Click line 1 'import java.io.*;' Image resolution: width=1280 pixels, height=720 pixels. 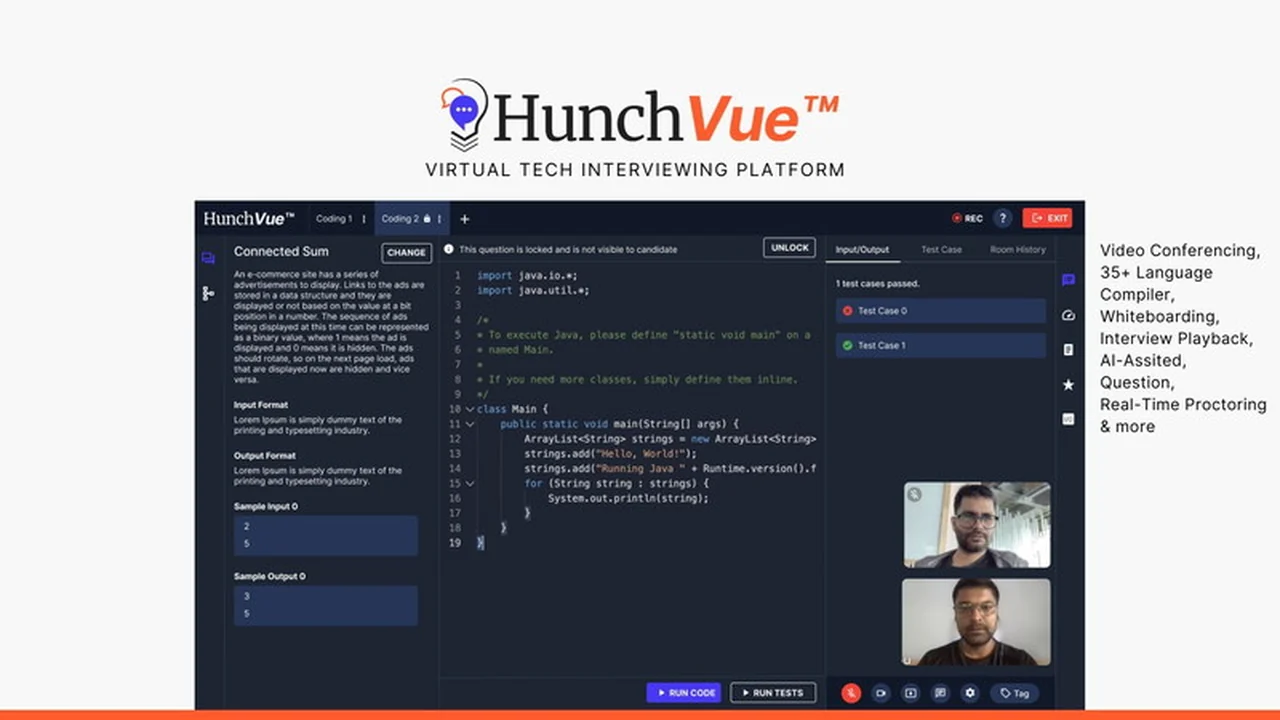[527, 275]
